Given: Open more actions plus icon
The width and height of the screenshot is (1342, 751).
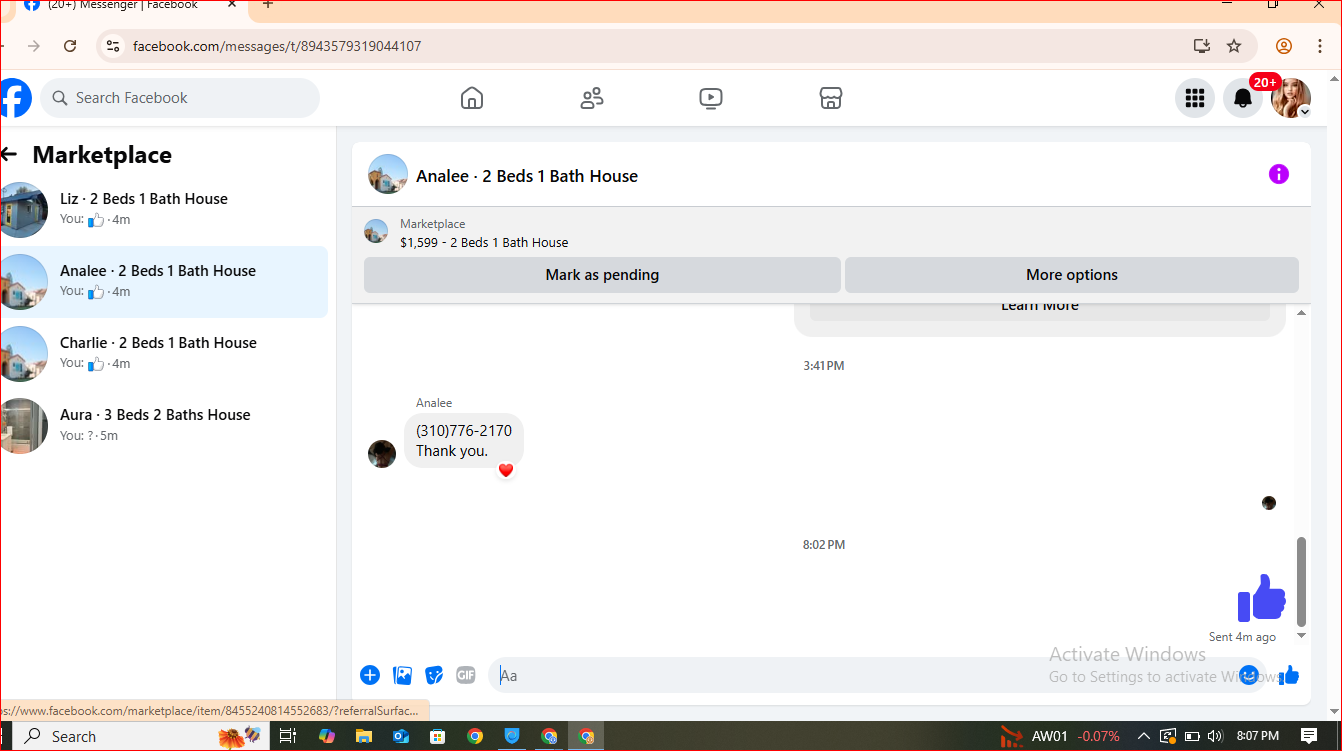Looking at the screenshot, I should [370, 675].
